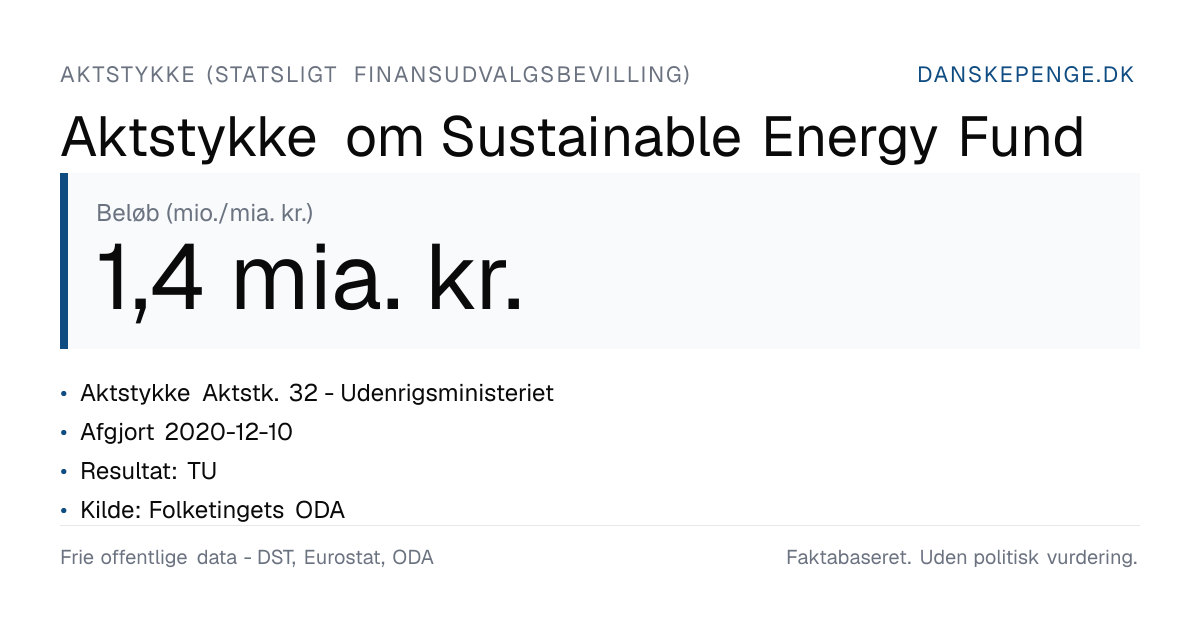Image resolution: width=1200 pixels, height=630 pixels.
Task: Click the Beløb (mio./mia. kr.) label
Action: pyautogui.click(x=205, y=212)
